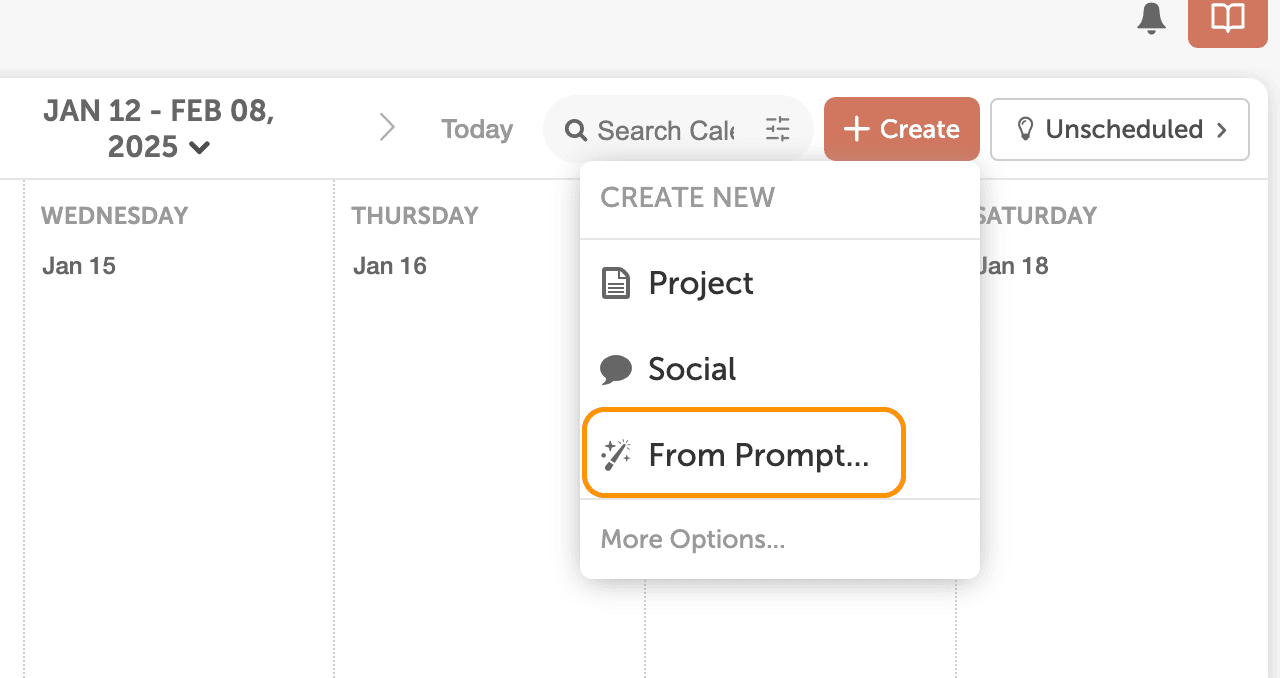
Task: Click the bell notification icon
Action: click(x=1151, y=19)
